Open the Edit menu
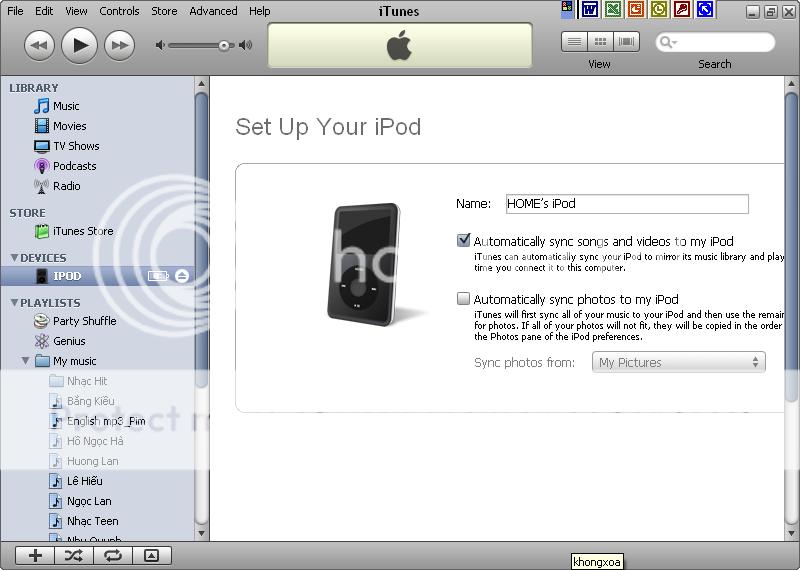The width and height of the screenshot is (800, 570). [x=44, y=11]
